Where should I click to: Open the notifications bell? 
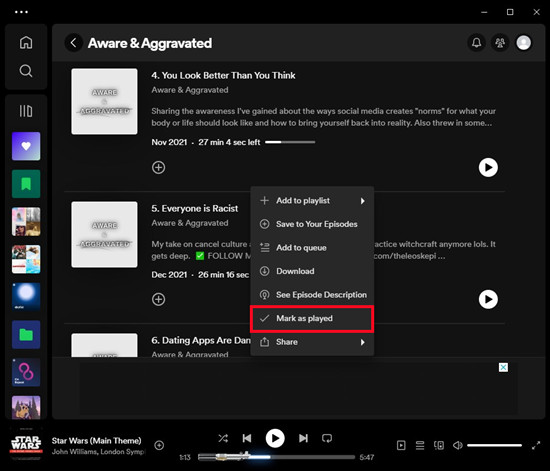click(x=476, y=43)
